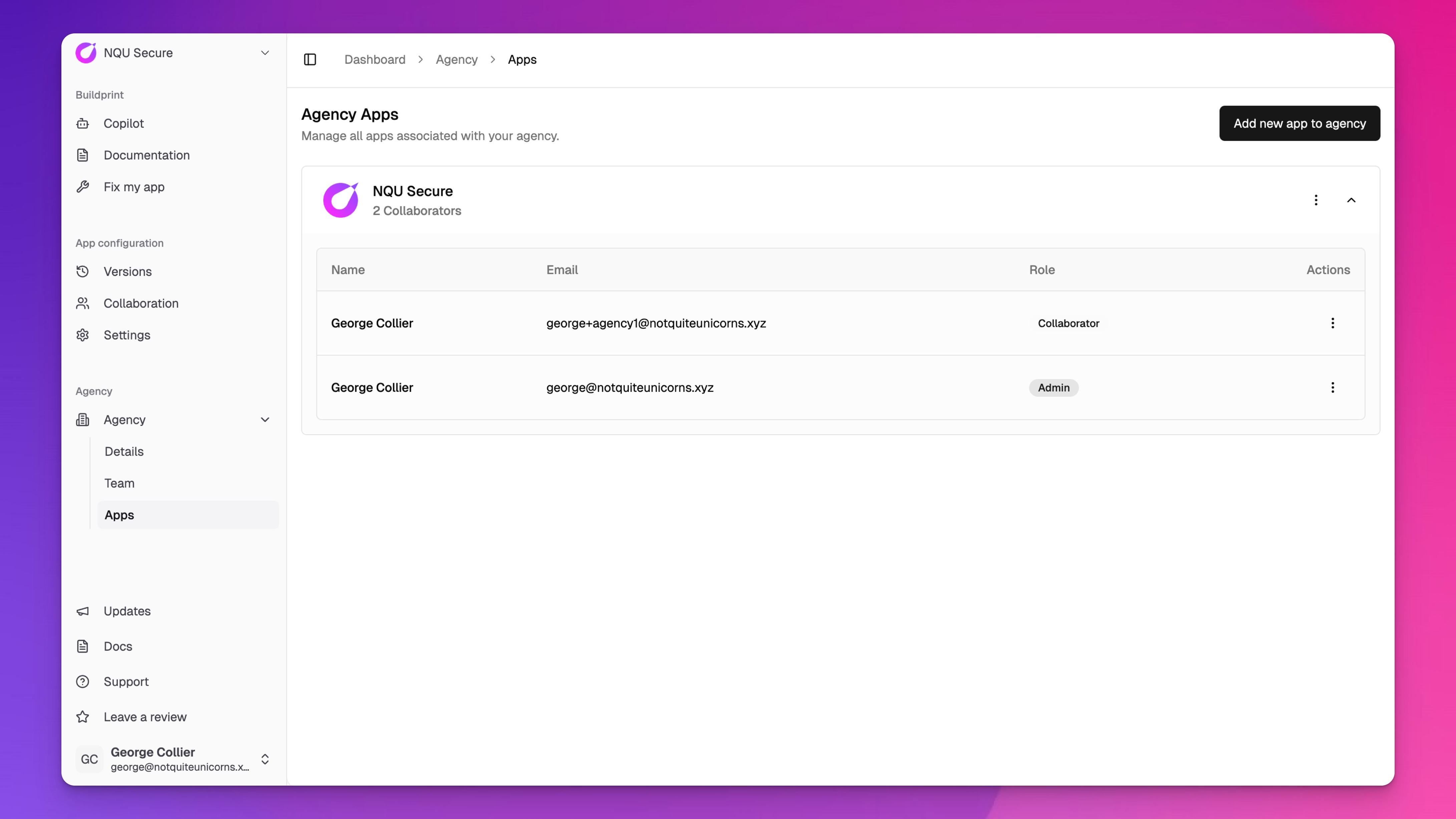Click the Apps breadcrumb item
This screenshot has height=819, width=1456.
522,59
